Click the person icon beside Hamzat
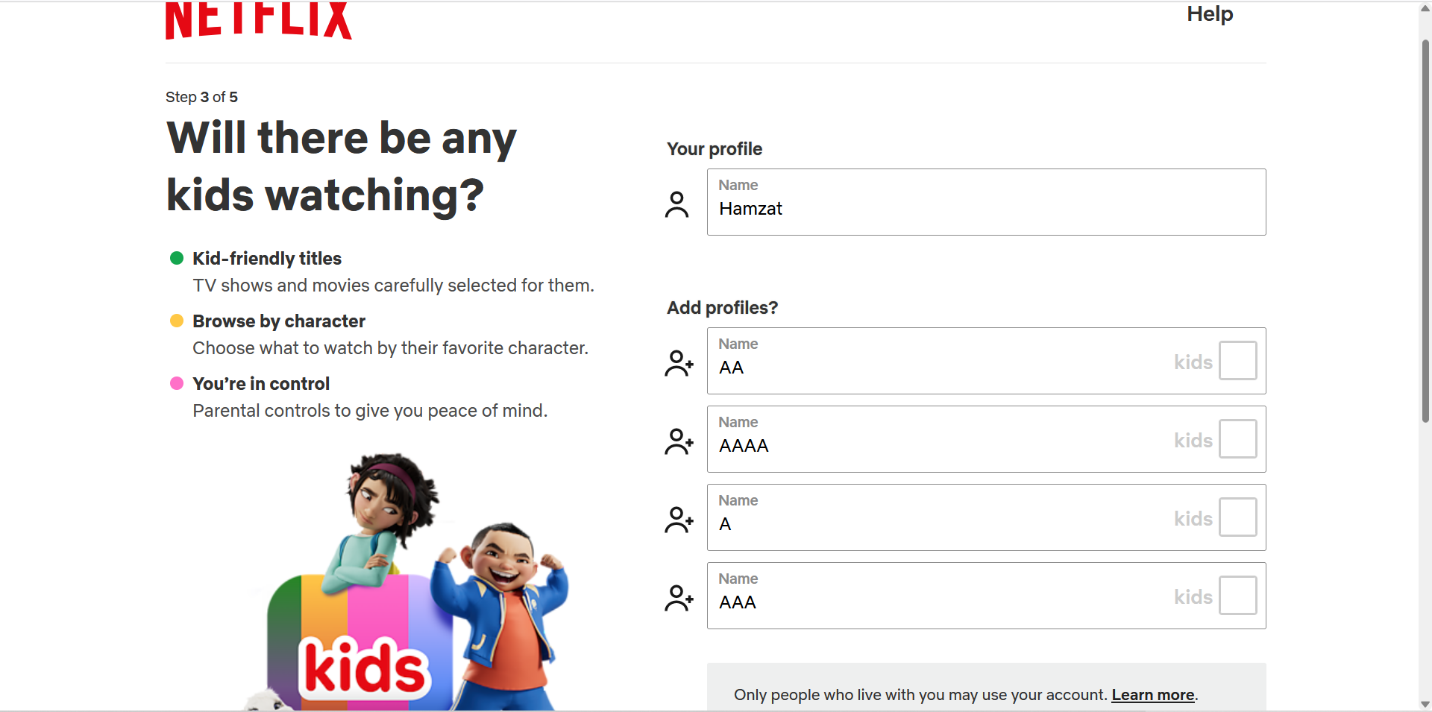 [x=677, y=205]
